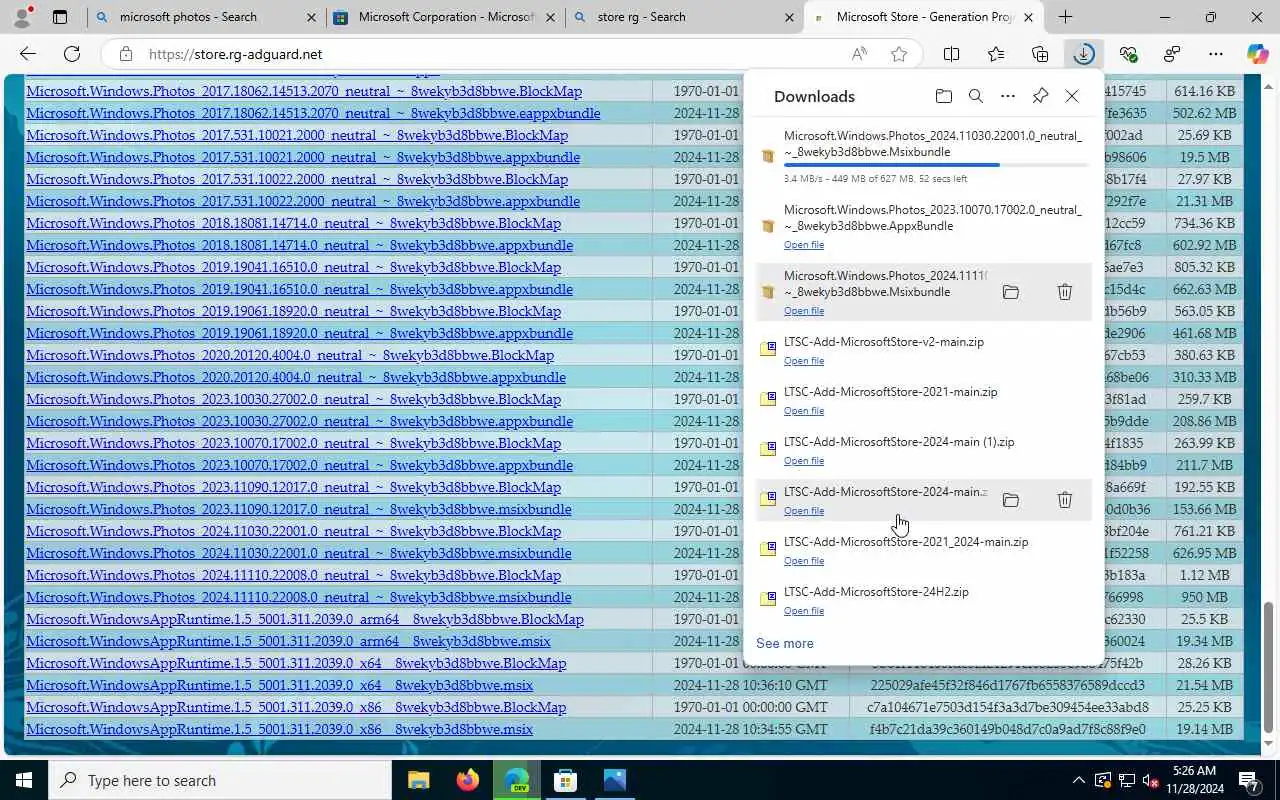Open the Photos app on taskbar

tap(614, 780)
